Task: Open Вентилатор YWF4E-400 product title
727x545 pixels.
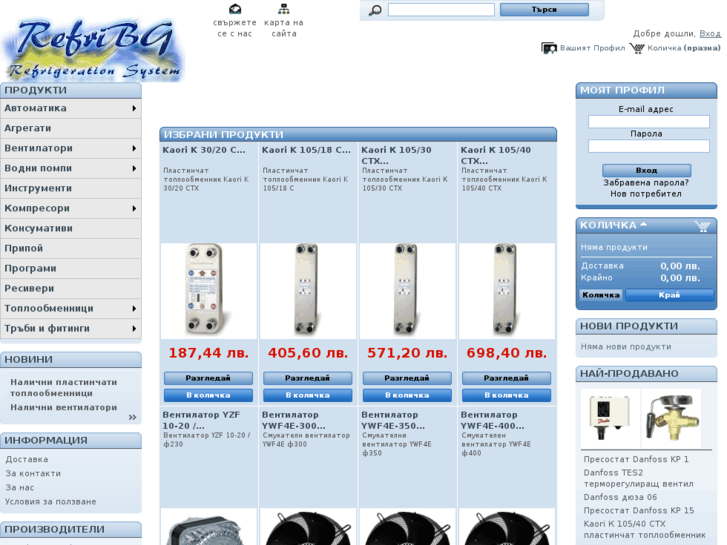Action: pos(492,420)
